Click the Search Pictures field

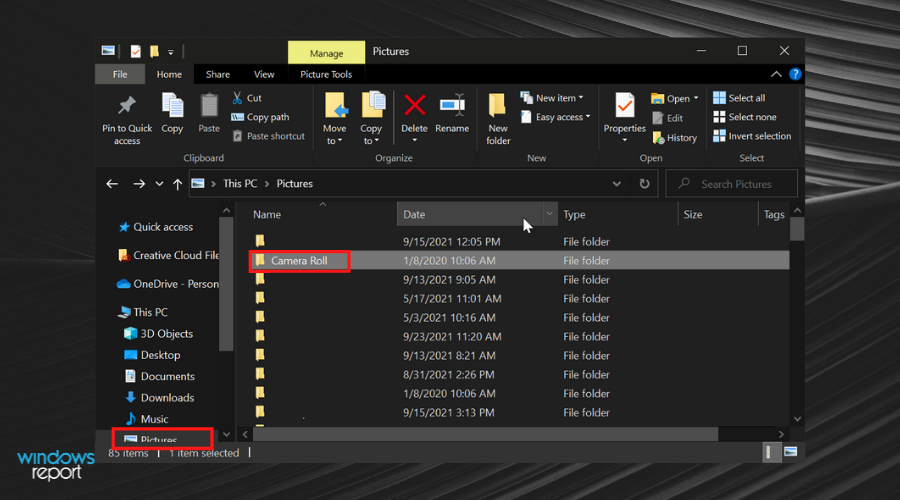pos(731,184)
